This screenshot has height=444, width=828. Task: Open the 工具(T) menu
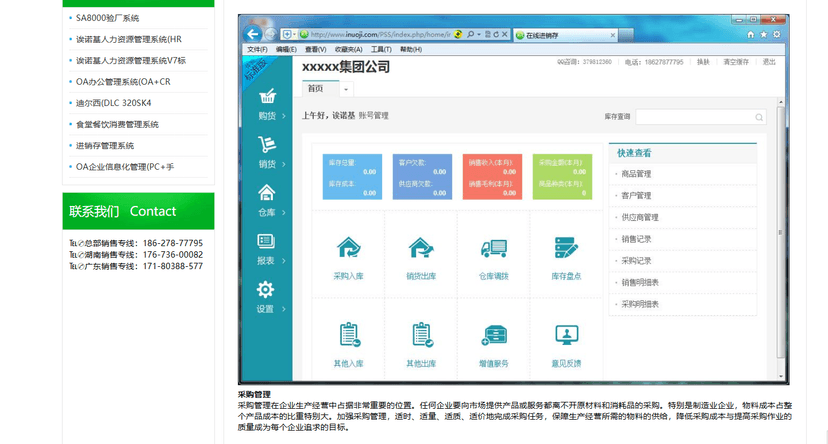point(381,49)
